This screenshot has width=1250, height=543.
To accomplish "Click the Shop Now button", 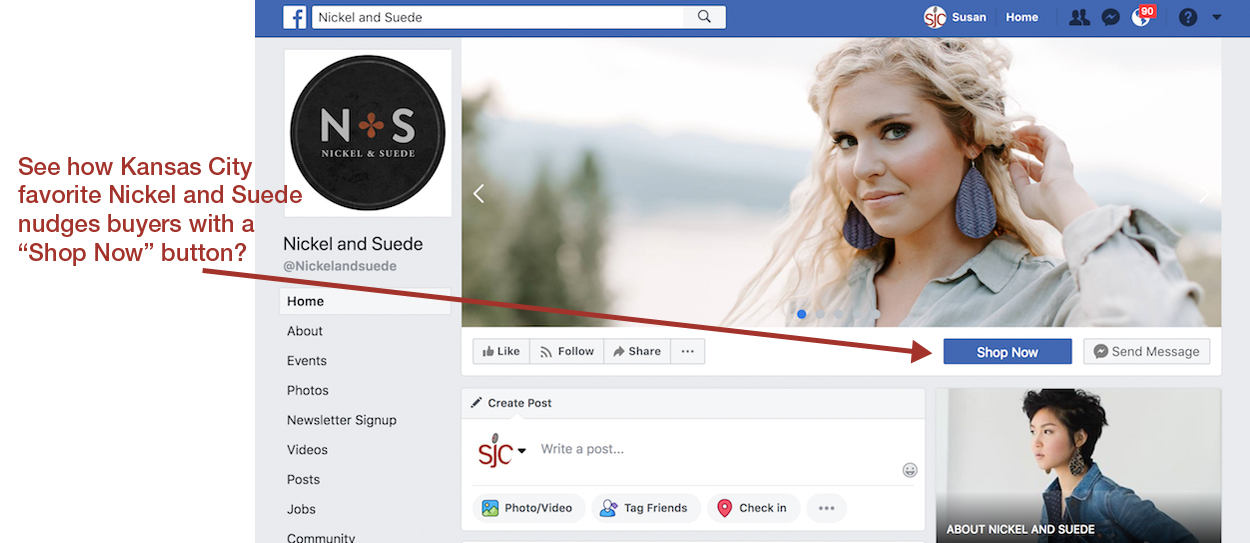I will (x=1007, y=352).
